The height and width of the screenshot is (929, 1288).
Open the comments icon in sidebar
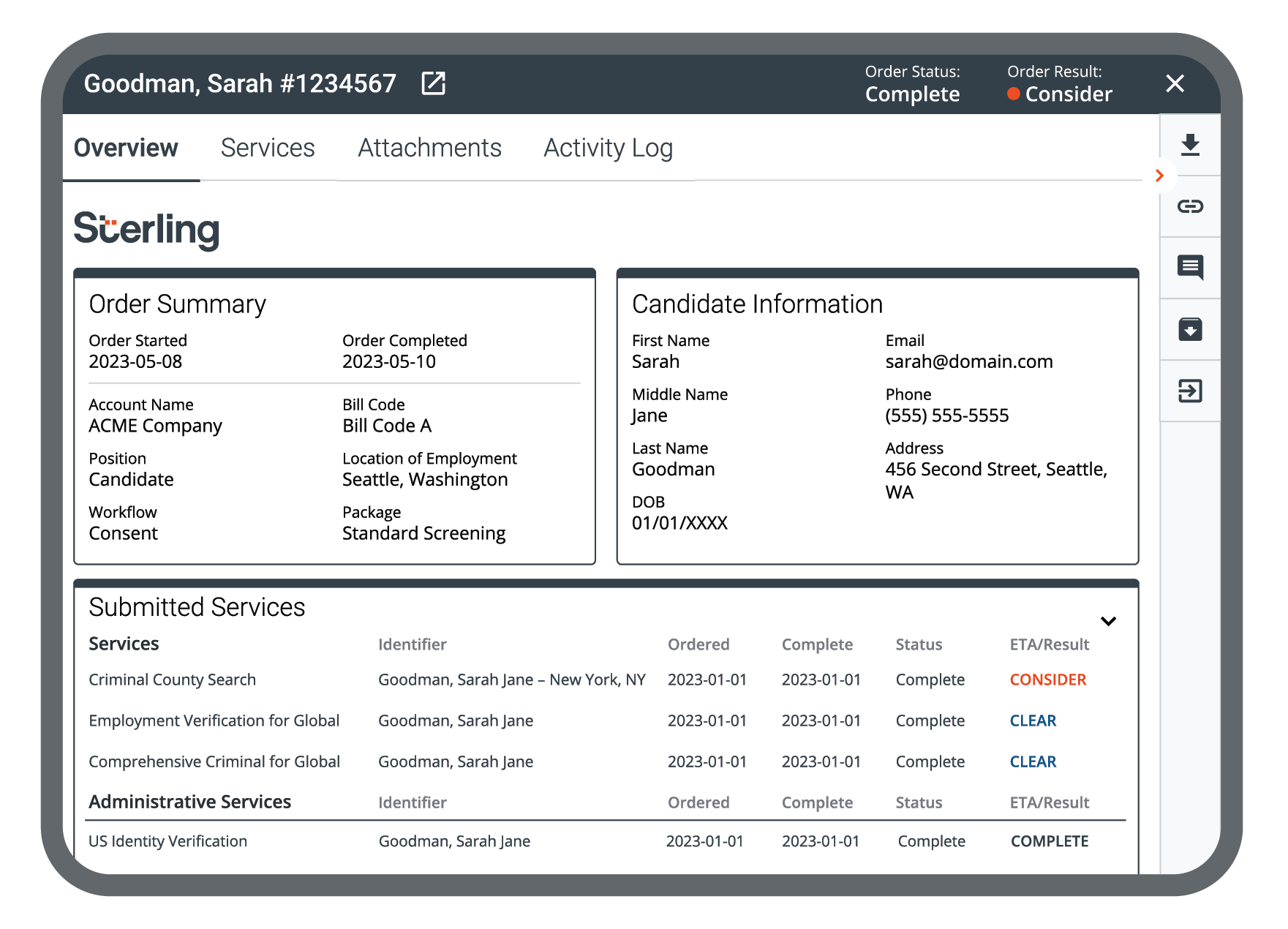click(1190, 268)
